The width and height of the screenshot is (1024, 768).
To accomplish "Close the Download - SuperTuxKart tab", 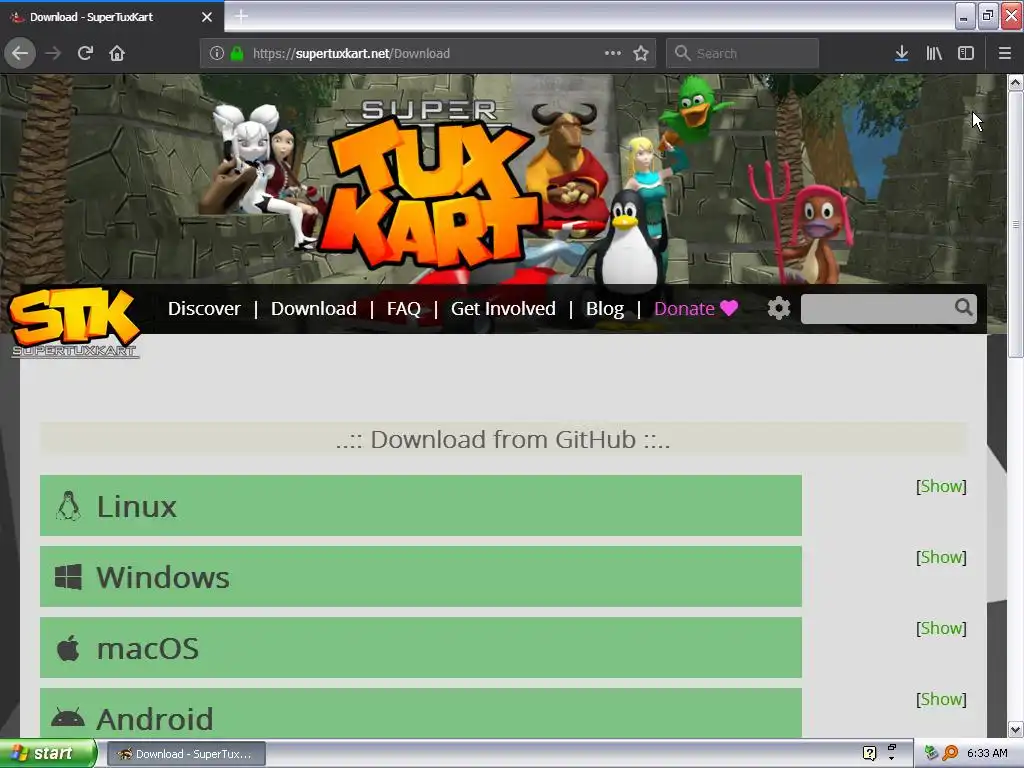I will coord(207,17).
